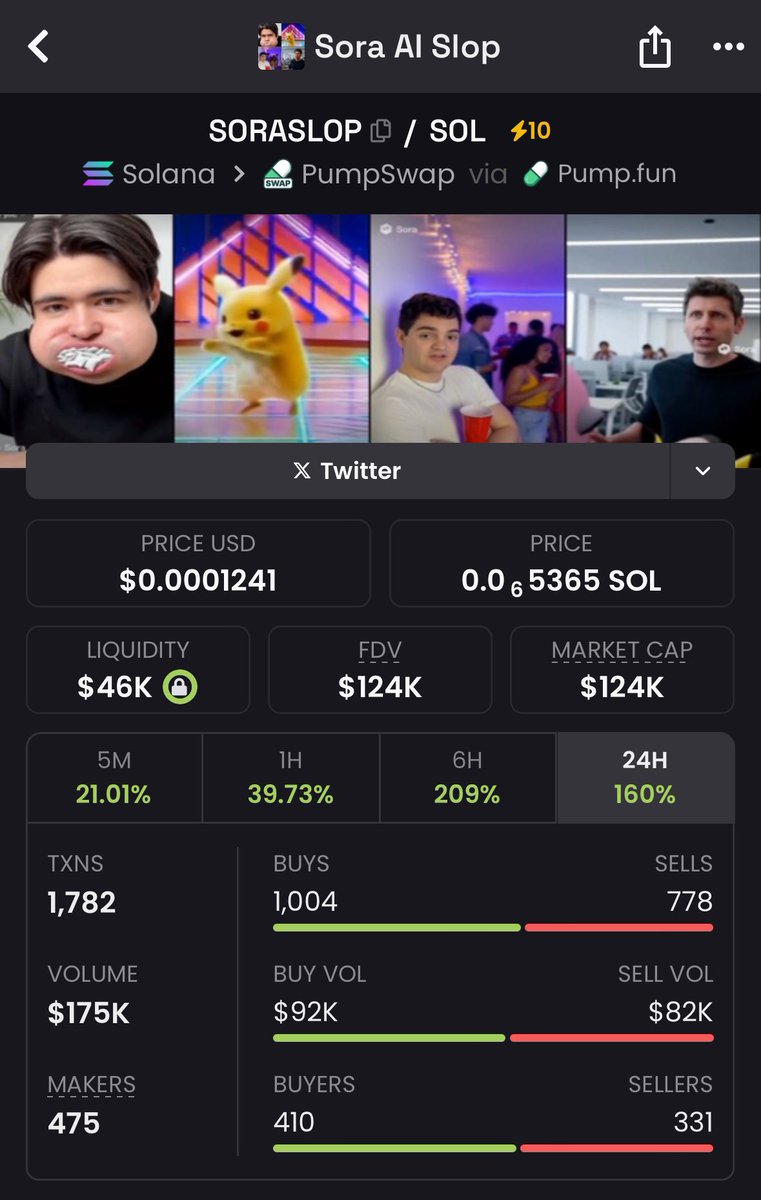Image resolution: width=761 pixels, height=1200 pixels.
Task: Tap the FDV info box
Action: [380, 669]
